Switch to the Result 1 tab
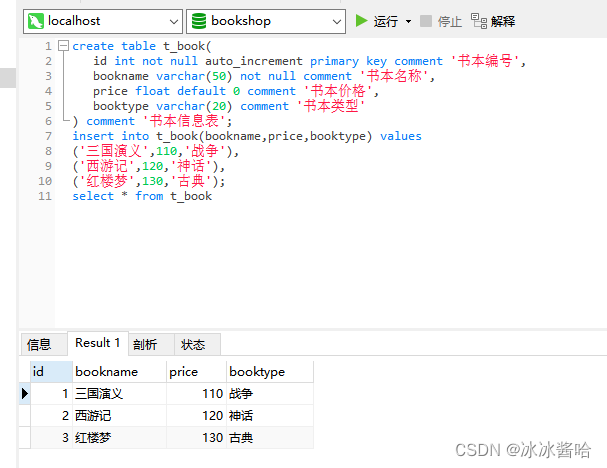Viewport: 607px width, 468px height. pos(98,343)
